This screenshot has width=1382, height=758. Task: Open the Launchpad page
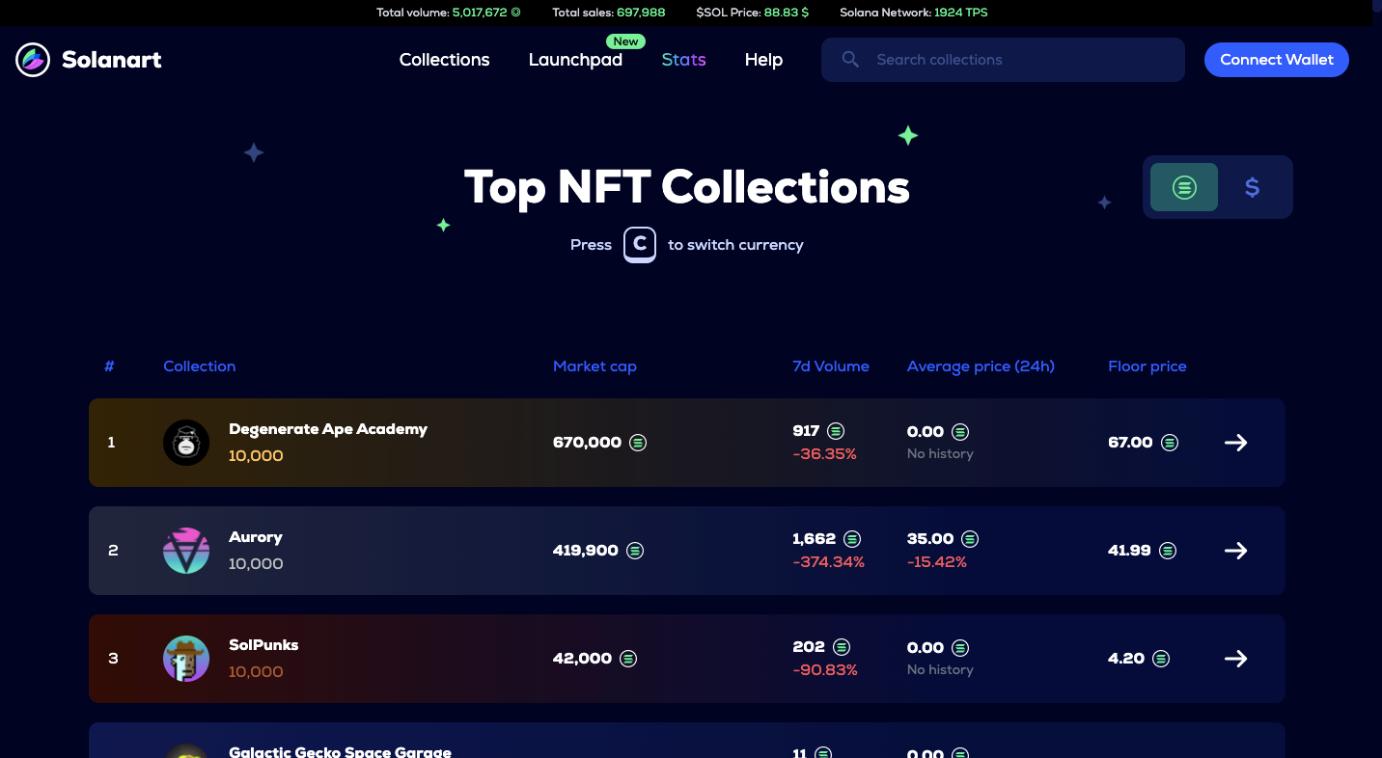tap(575, 60)
